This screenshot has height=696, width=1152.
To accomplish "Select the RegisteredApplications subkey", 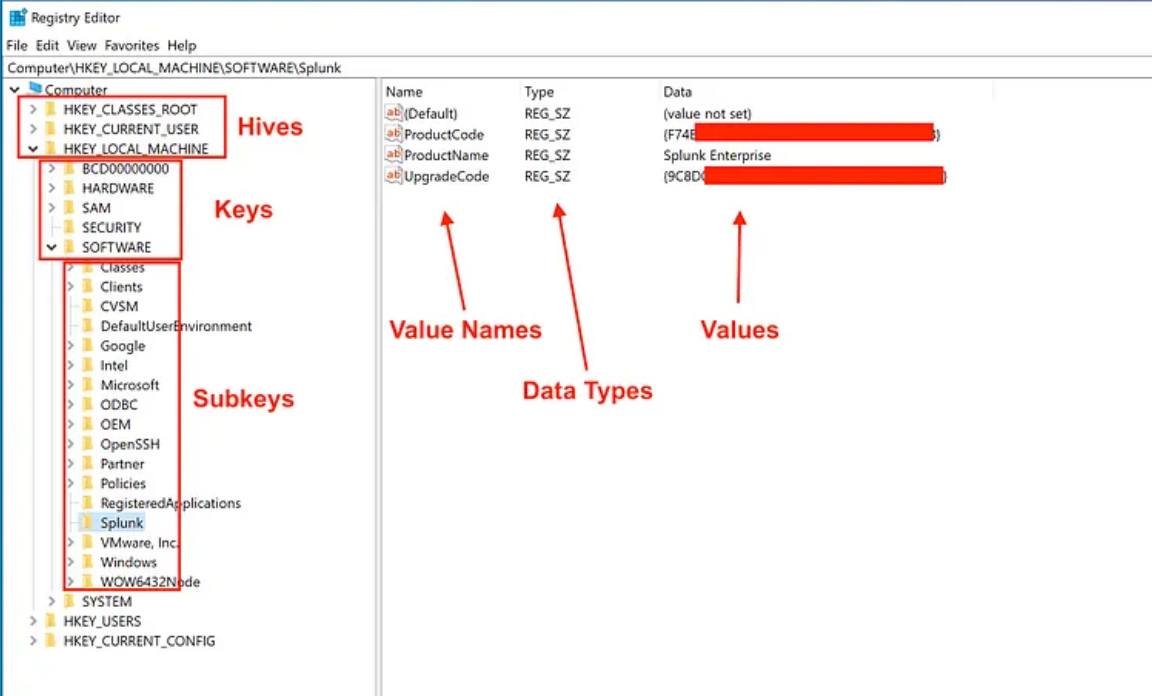I will tap(170, 503).
